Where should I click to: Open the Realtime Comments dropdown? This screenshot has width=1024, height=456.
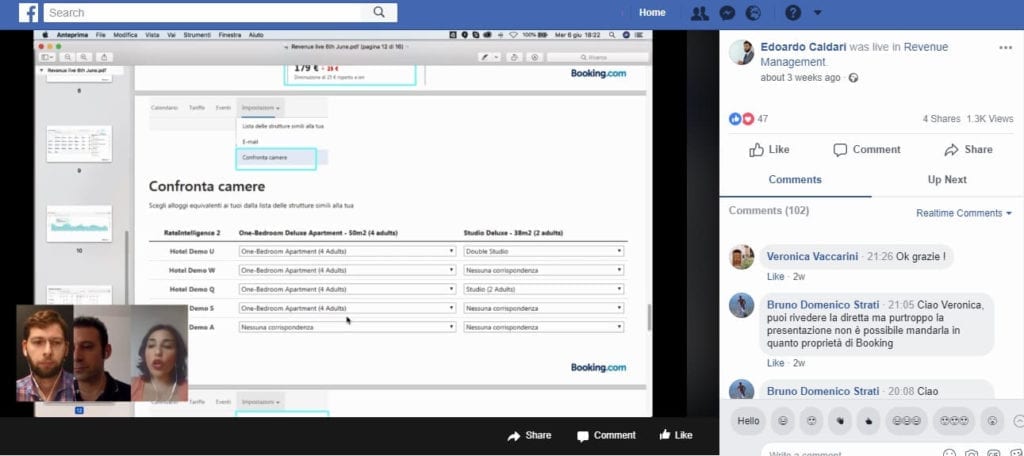click(963, 213)
